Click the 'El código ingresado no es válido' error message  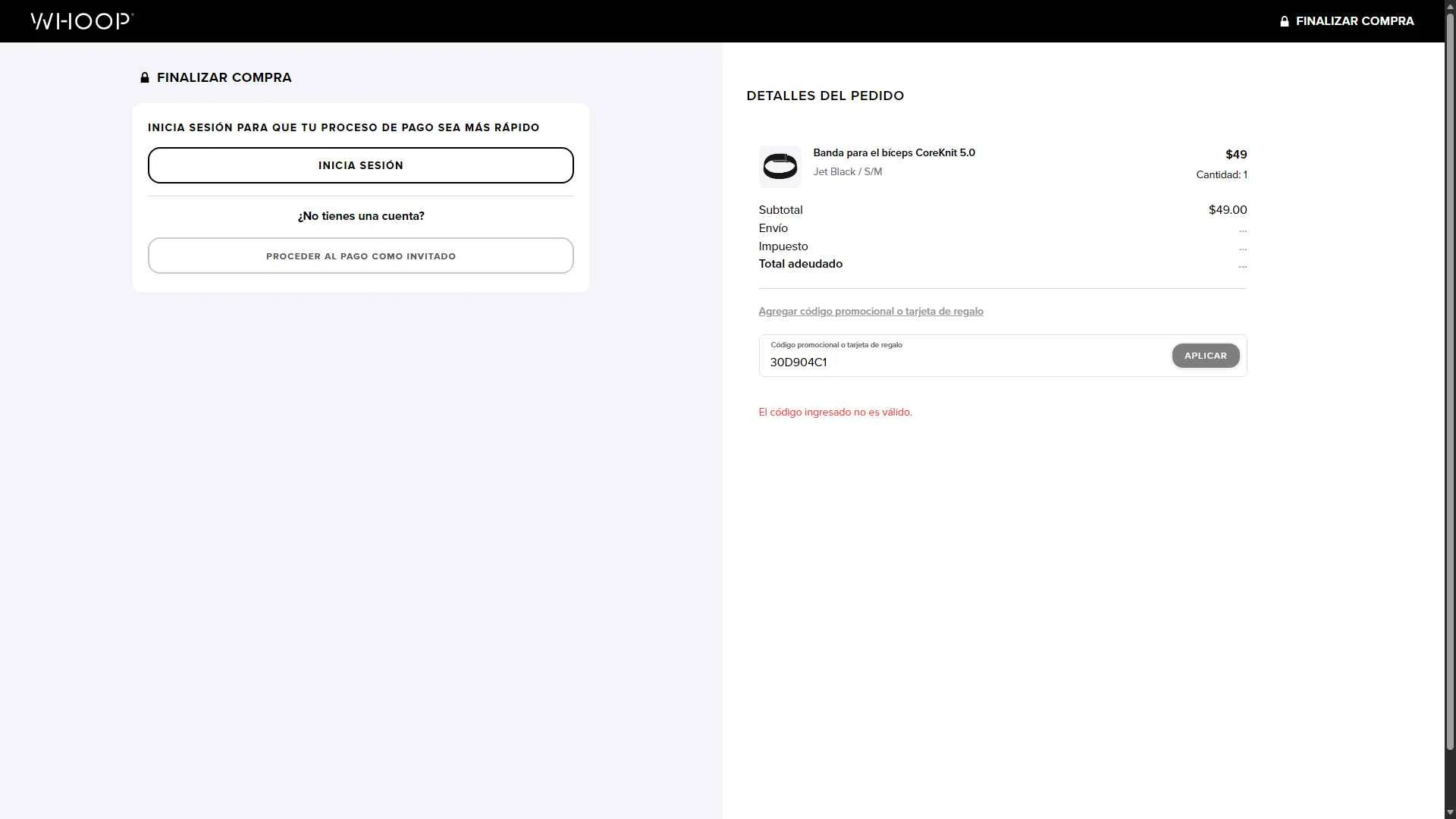tap(835, 413)
